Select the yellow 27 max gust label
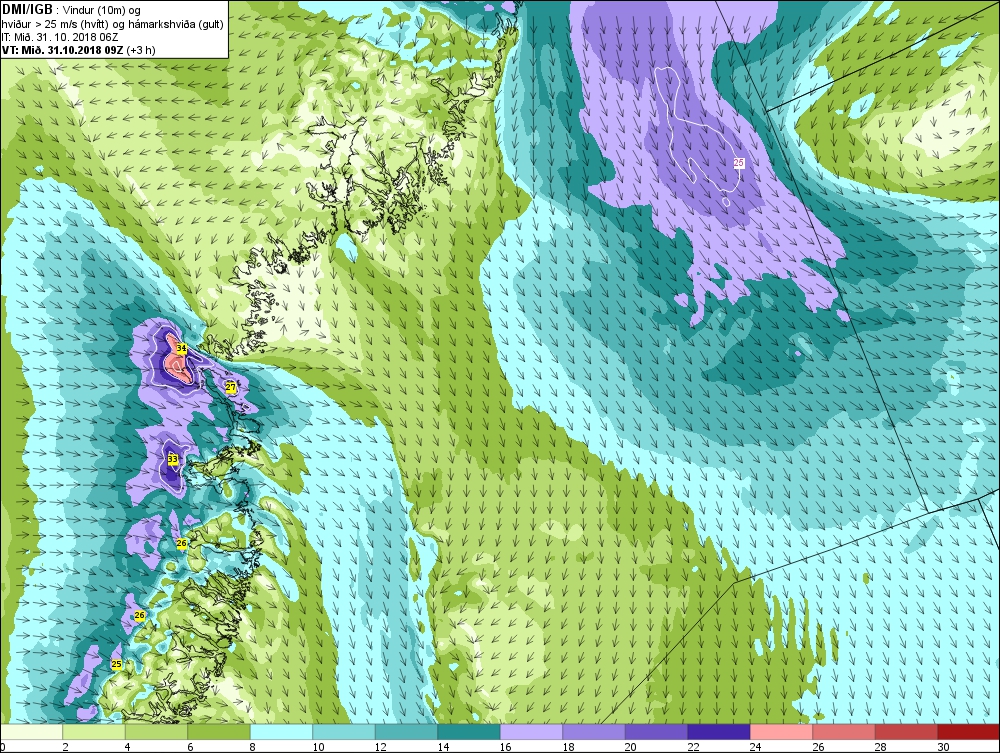Viewport: 1000px width, 753px height. (x=231, y=387)
